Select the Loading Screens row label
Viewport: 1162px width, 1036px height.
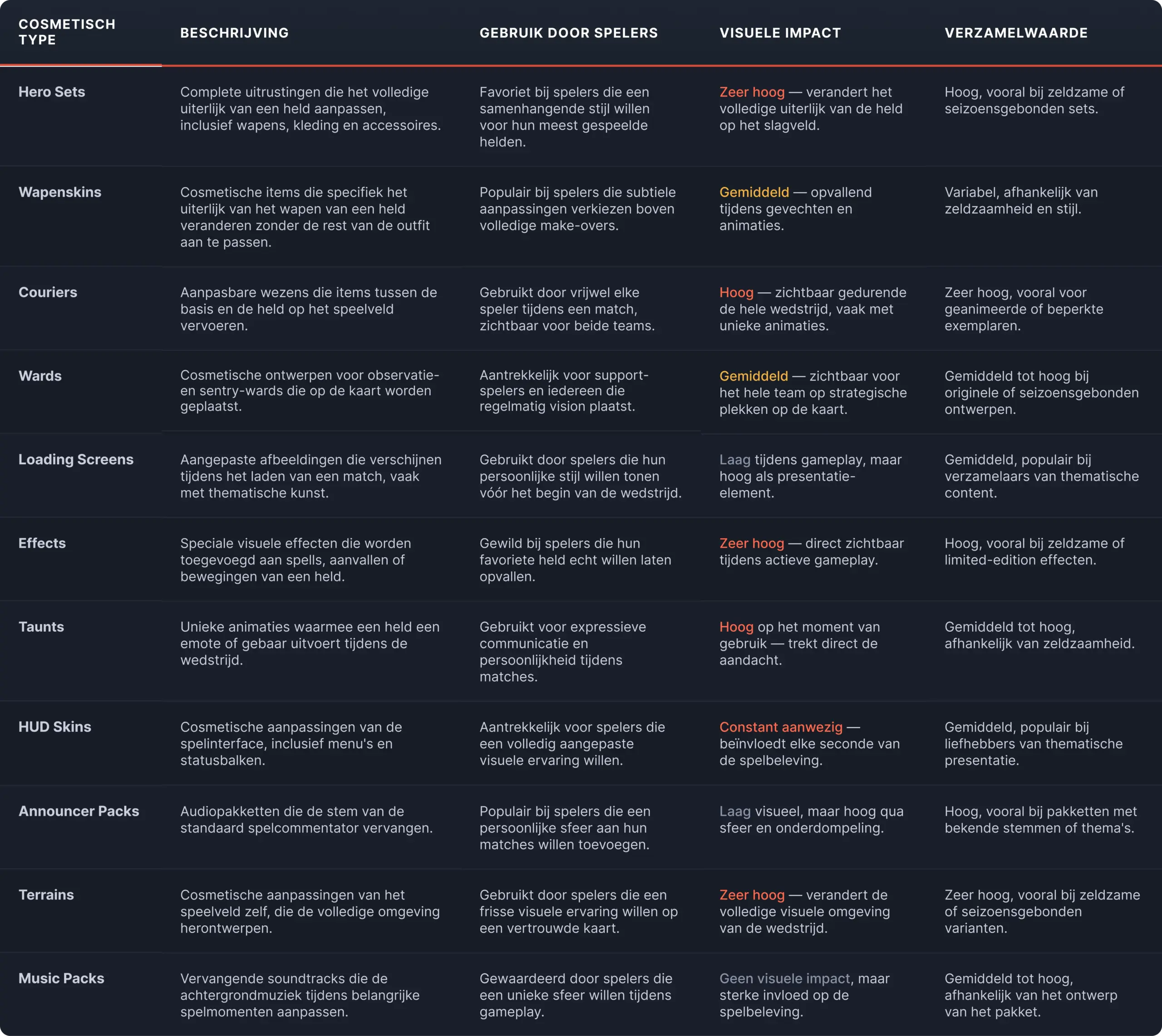(x=76, y=459)
